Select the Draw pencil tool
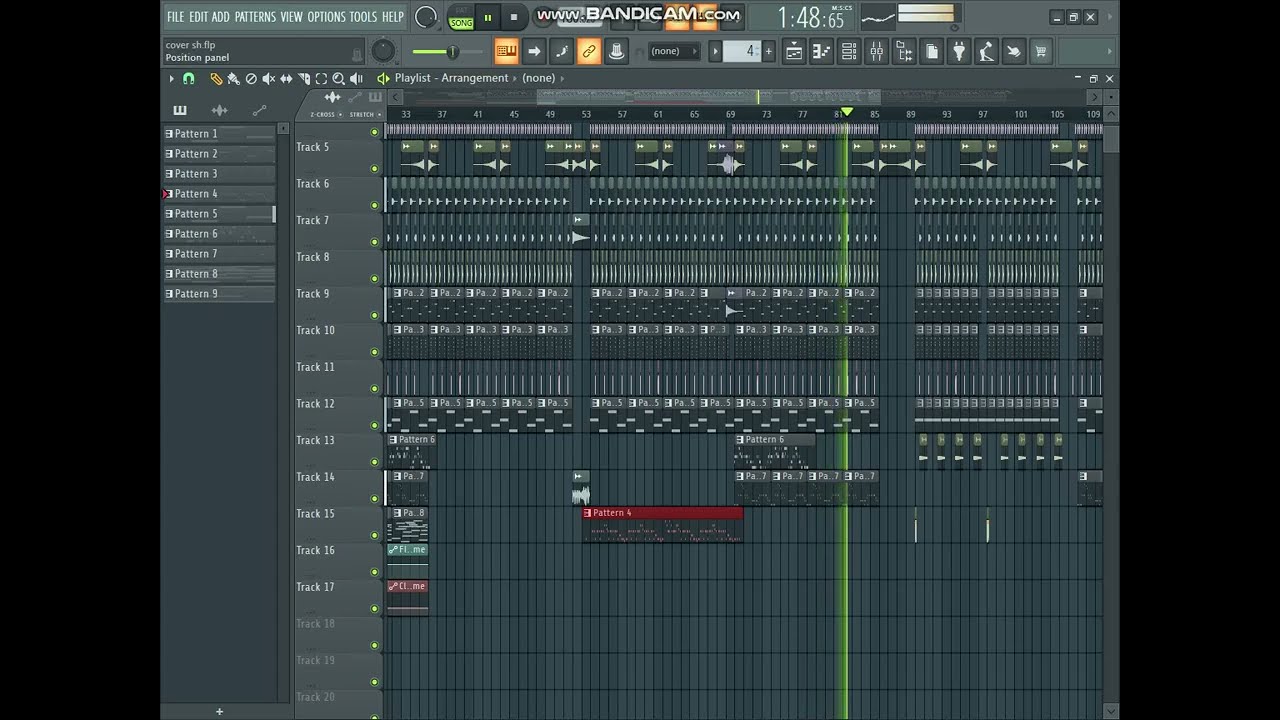The height and width of the screenshot is (720, 1280). click(x=215, y=78)
